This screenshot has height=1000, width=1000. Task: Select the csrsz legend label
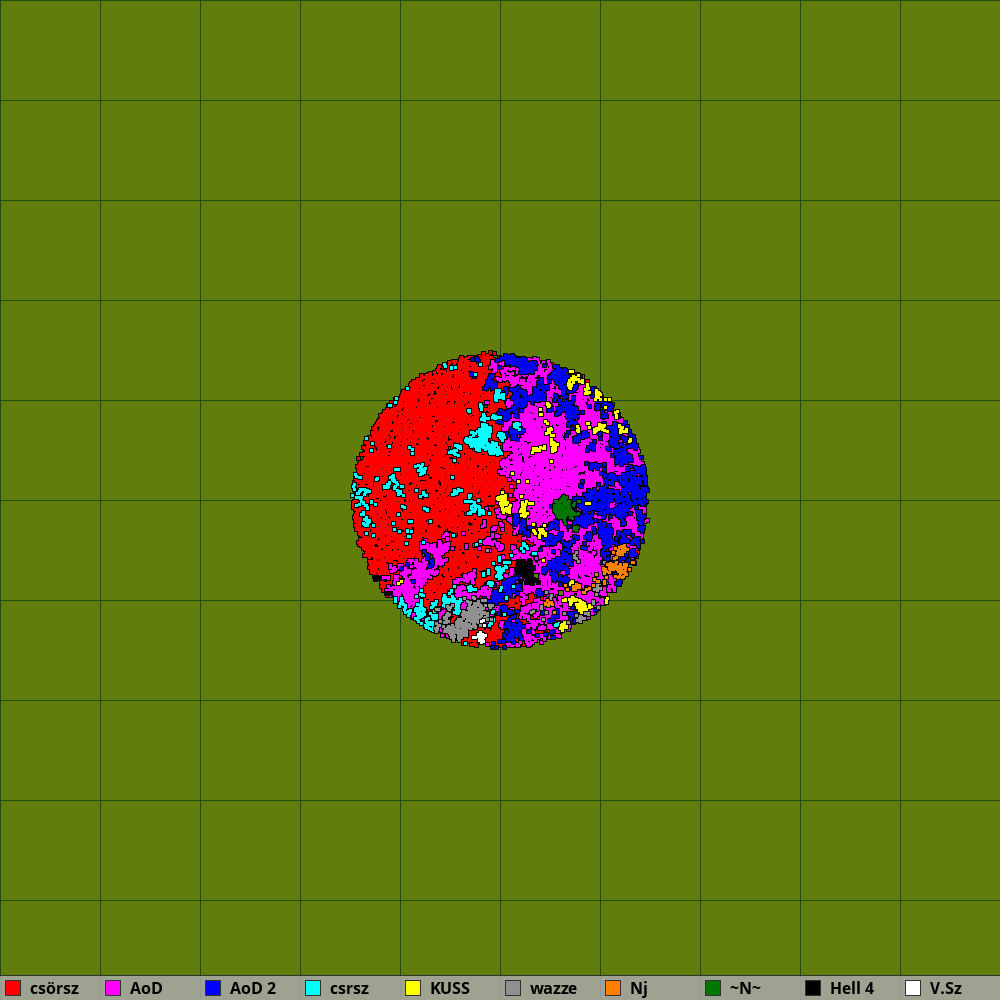click(349, 989)
